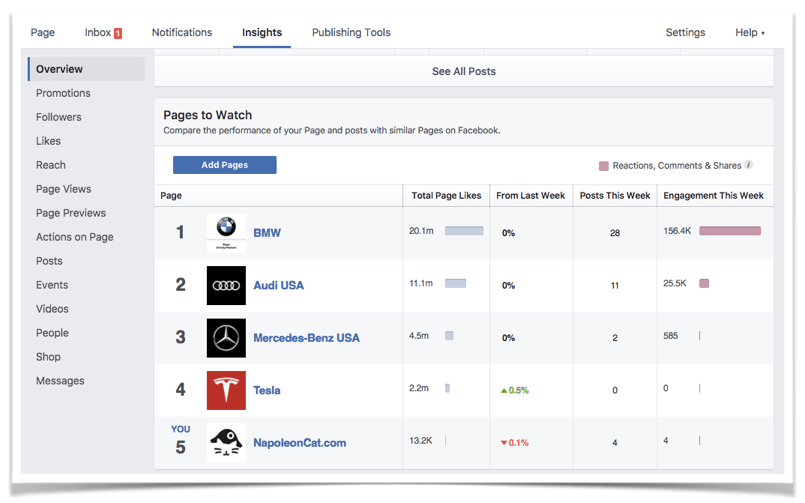This screenshot has width=805, height=503.
Task: Click the Total Page Likes column header
Action: (446, 196)
